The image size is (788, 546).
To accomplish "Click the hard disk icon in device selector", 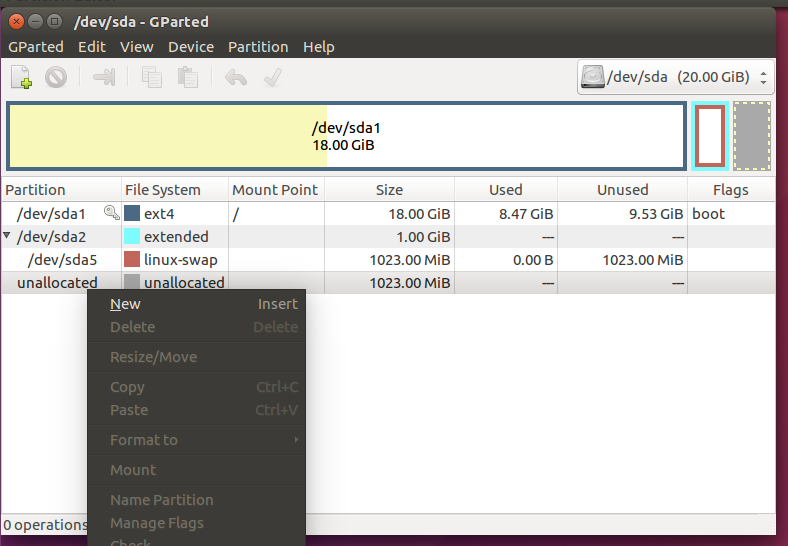I will point(593,77).
